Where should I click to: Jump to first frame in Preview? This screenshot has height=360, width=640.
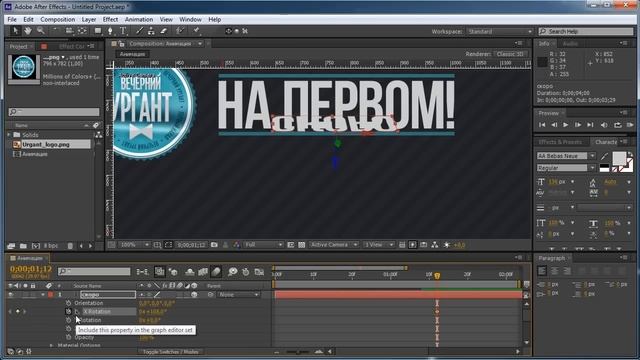[x=542, y=125]
